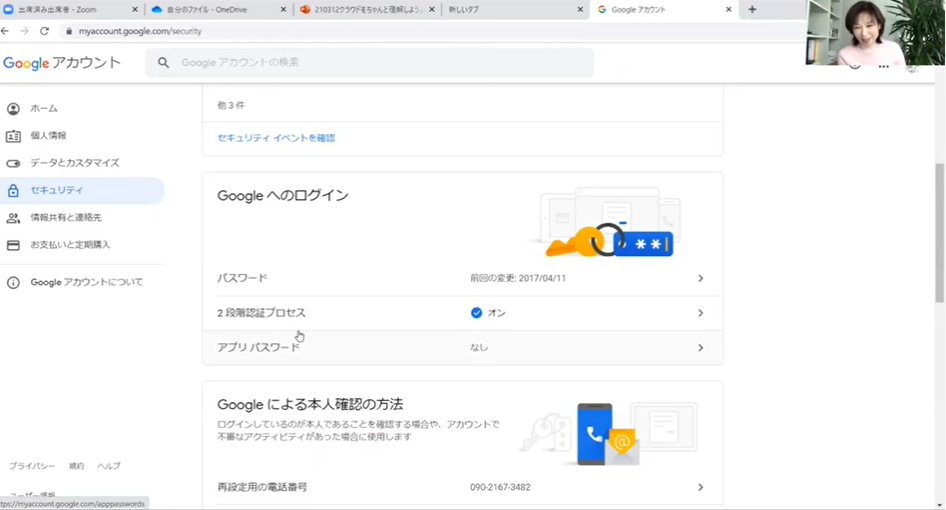The image size is (946, 510).
Task: Click the Home (ホーム) sidebar icon
Action: coord(13,108)
